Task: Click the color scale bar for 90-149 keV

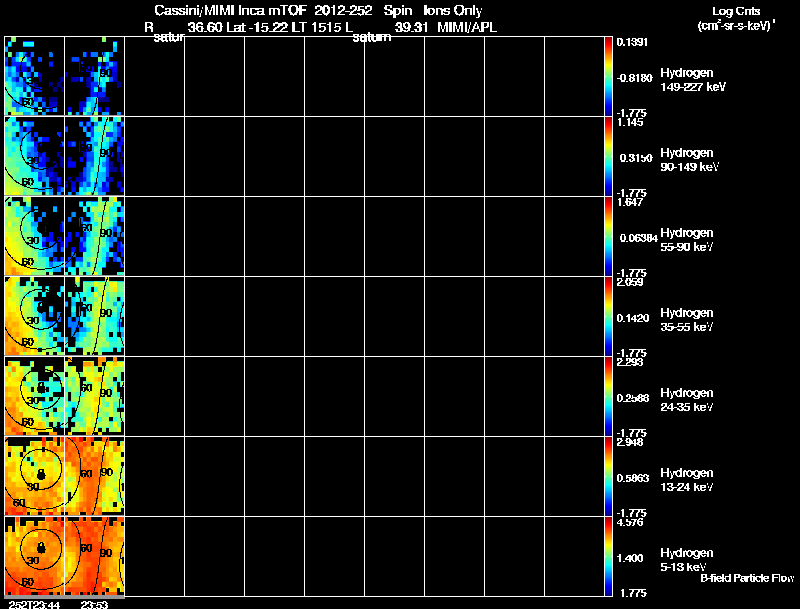Action: [x=608, y=156]
